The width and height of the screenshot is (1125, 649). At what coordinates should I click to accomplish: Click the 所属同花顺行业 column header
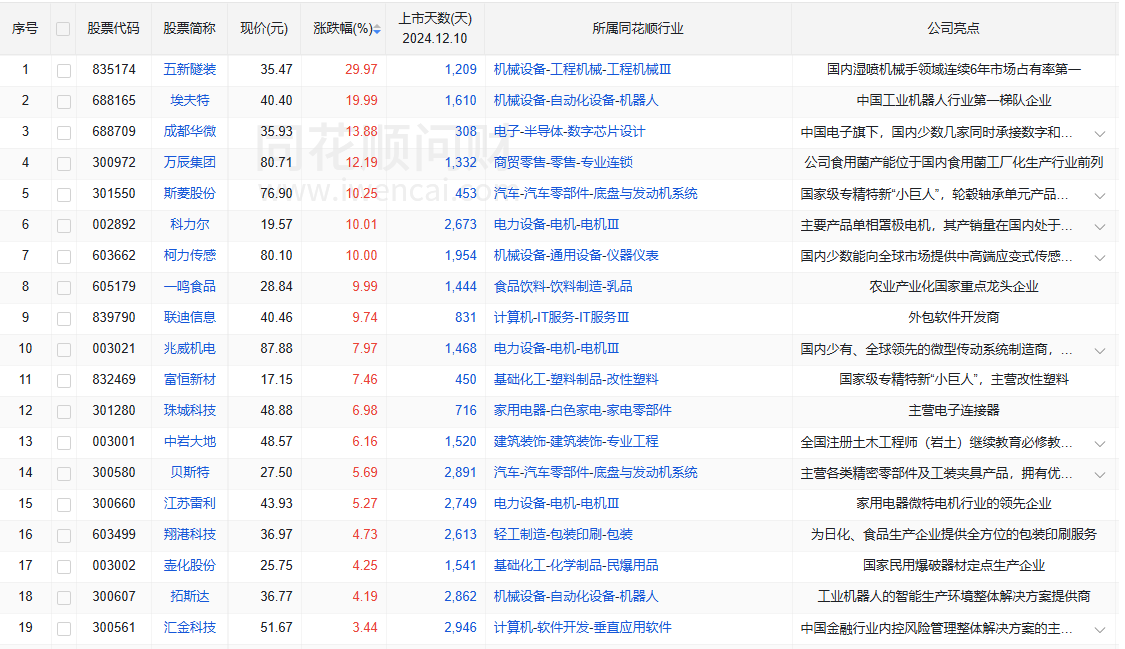pyautogui.click(x=638, y=29)
